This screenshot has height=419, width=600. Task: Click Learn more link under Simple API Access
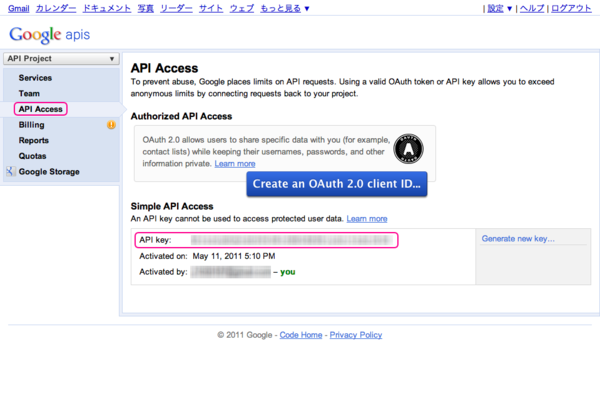(367, 219)
